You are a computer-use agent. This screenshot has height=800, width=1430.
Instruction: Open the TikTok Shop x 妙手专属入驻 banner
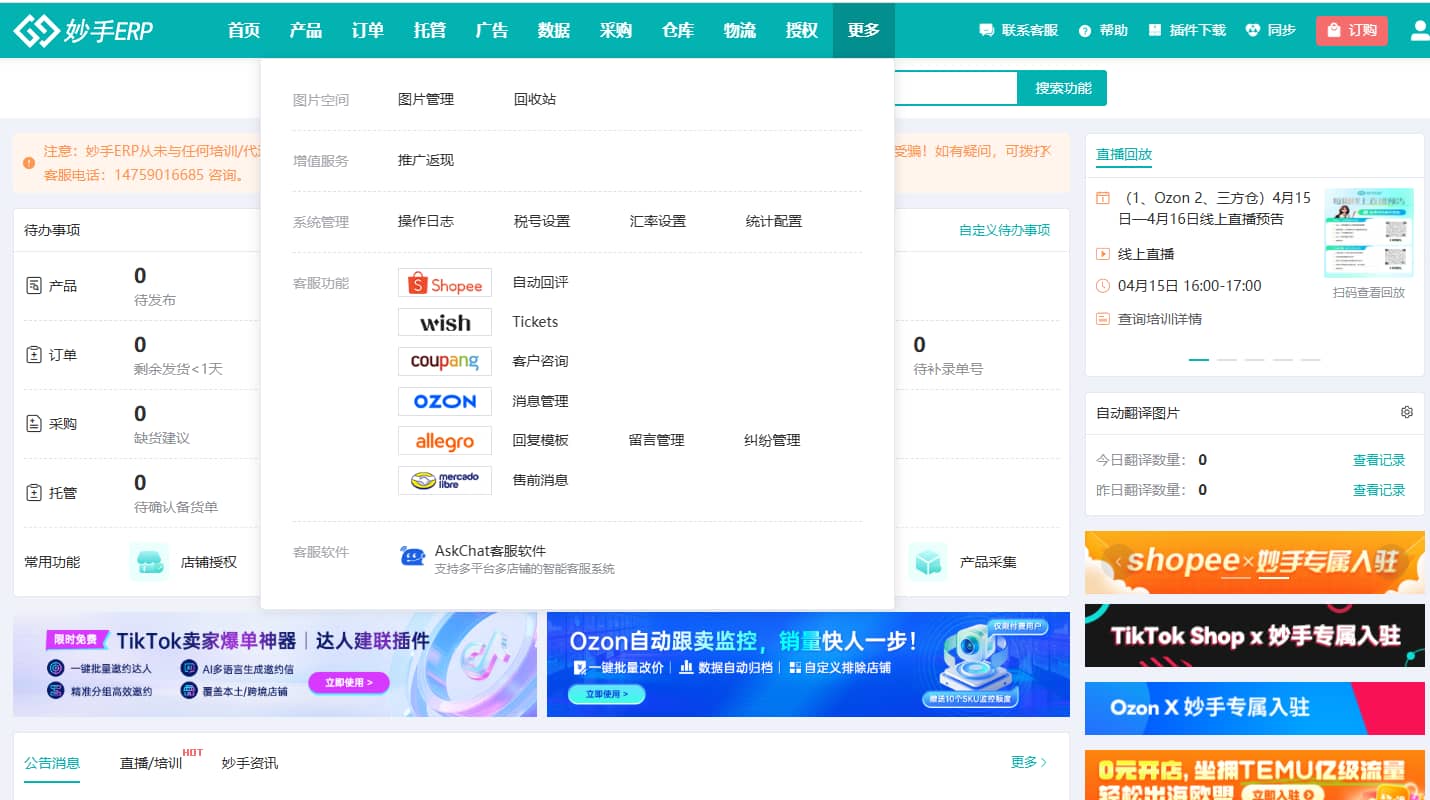click(x=1255, y=636)
